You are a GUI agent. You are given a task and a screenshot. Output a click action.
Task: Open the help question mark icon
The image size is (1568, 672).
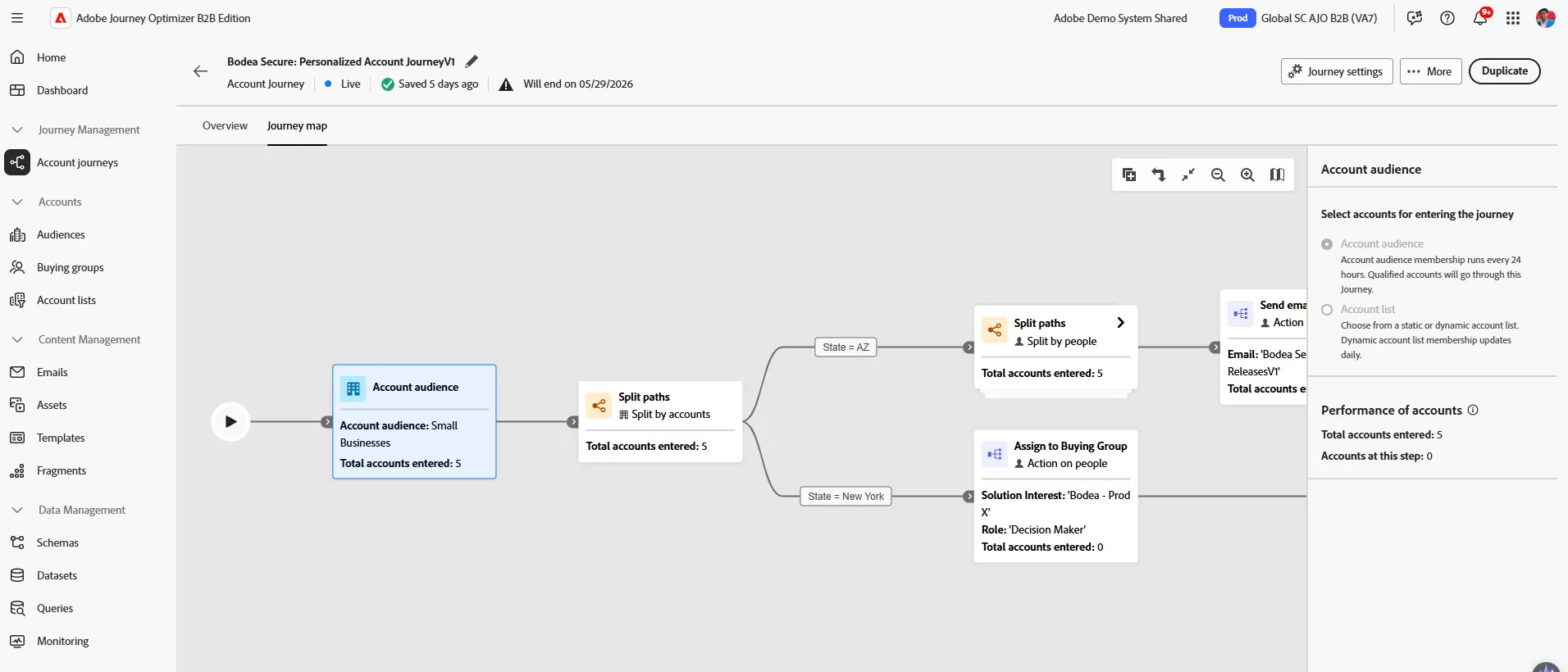(1447, 18)
